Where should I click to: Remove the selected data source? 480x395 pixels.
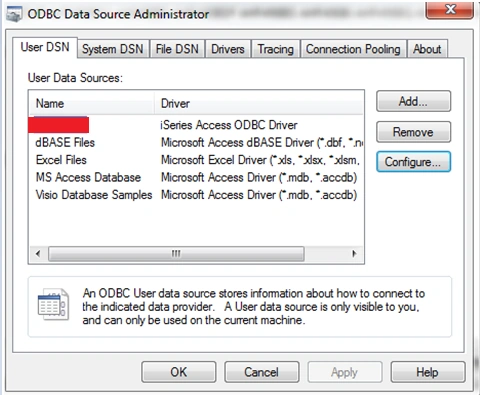pos(413,132)
